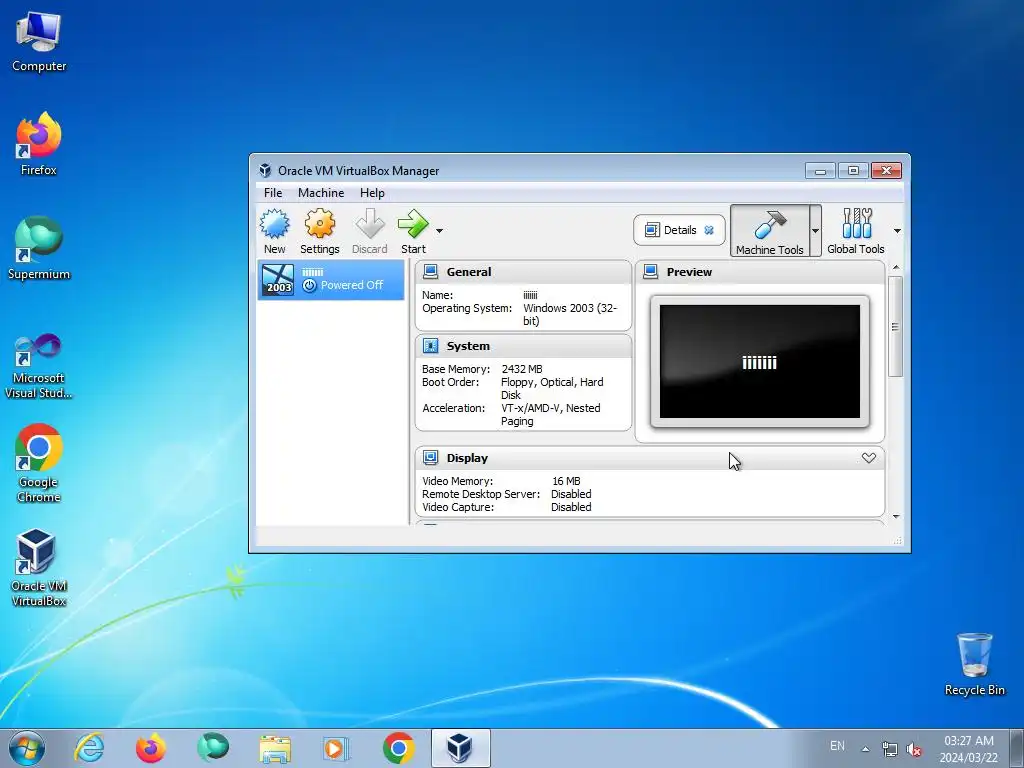Open the Computer desktop icon
The image size is (1024, 768).
coord(39,42)
